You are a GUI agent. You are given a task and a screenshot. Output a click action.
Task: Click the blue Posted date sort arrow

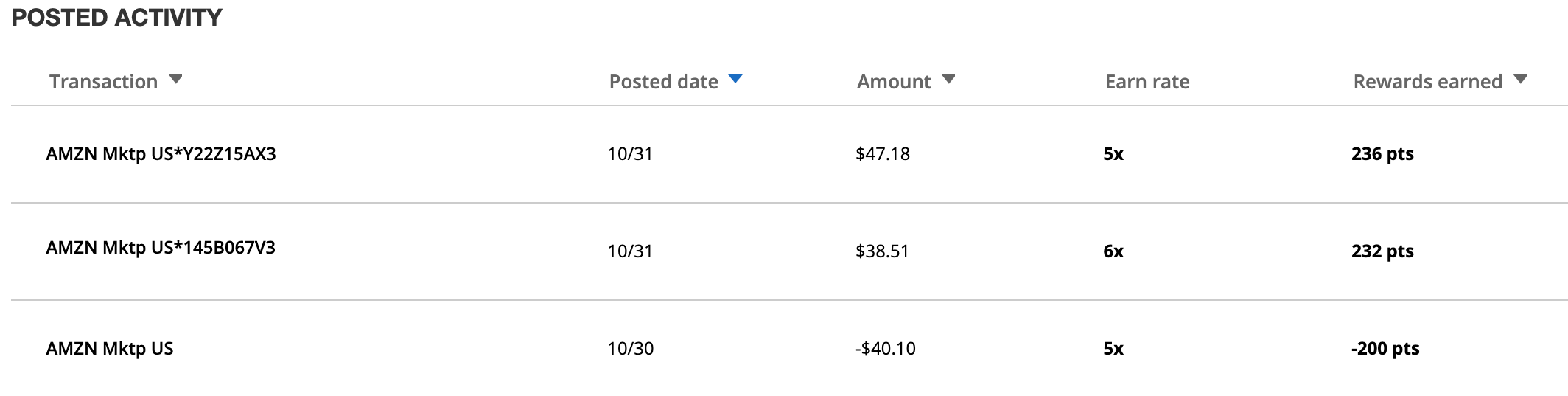coord(735,80)
